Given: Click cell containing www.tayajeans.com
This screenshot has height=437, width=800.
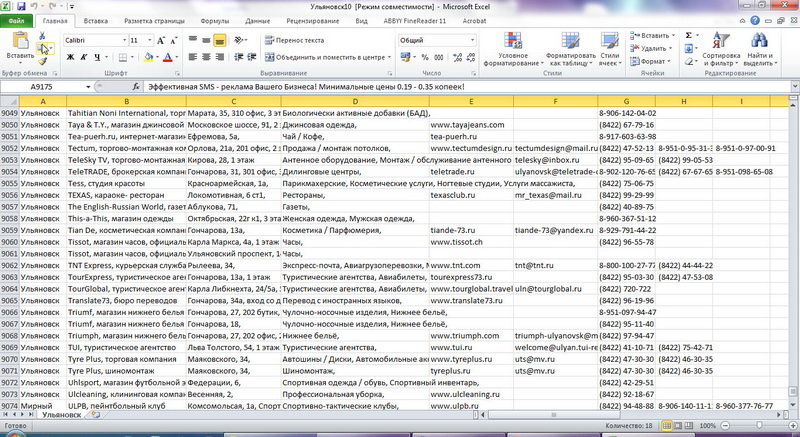Looking at the screenshot, I should tap(471, 124).
